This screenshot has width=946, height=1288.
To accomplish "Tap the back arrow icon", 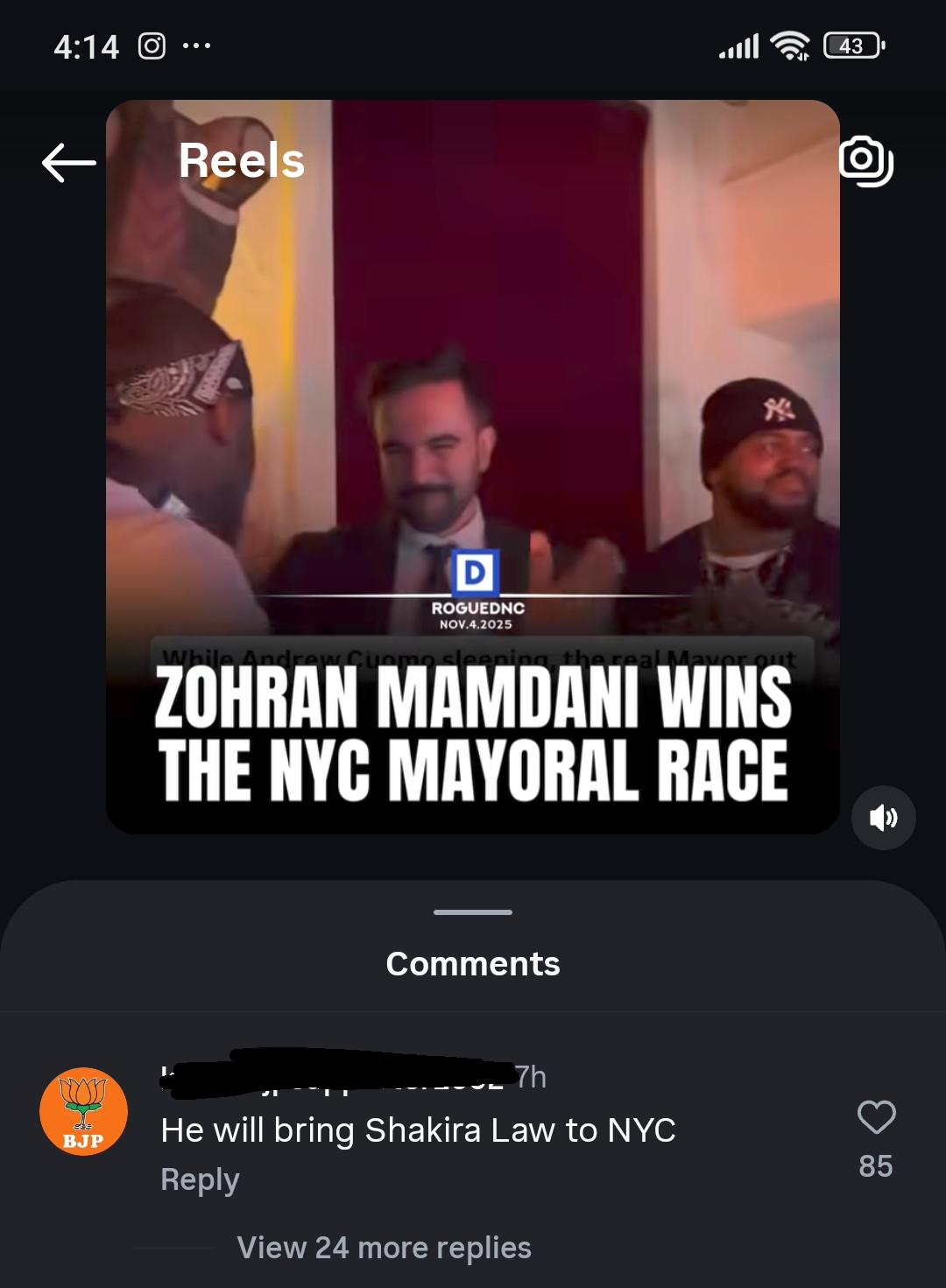I will (69, 163).
